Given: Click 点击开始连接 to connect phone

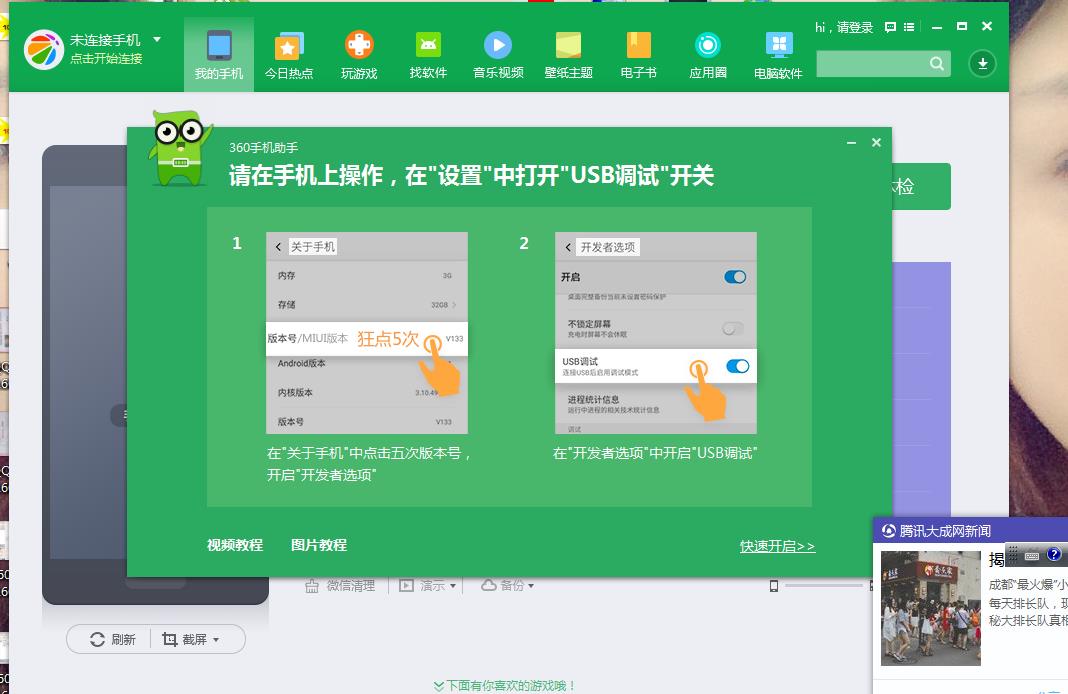Looking at the screenshot, I should pos(106,59).
